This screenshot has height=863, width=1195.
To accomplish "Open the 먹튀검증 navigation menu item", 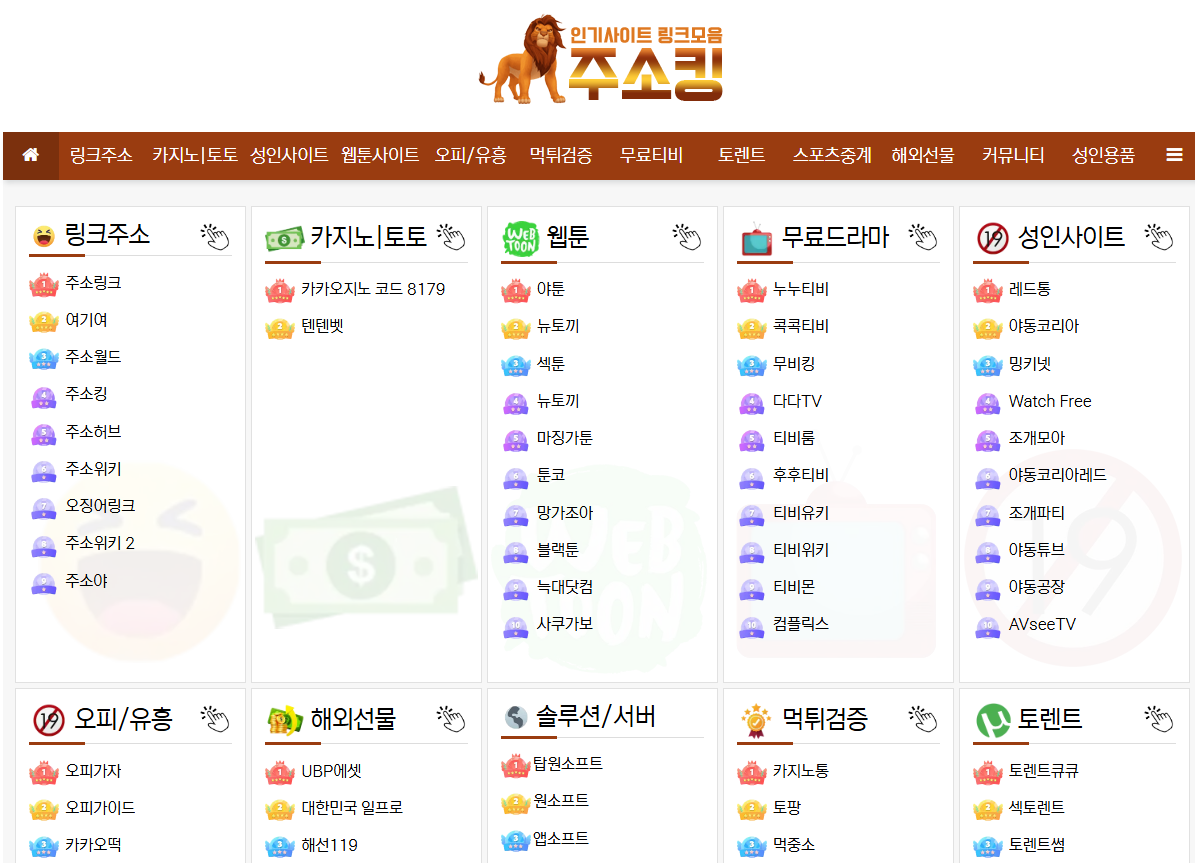I will [561, 156].
